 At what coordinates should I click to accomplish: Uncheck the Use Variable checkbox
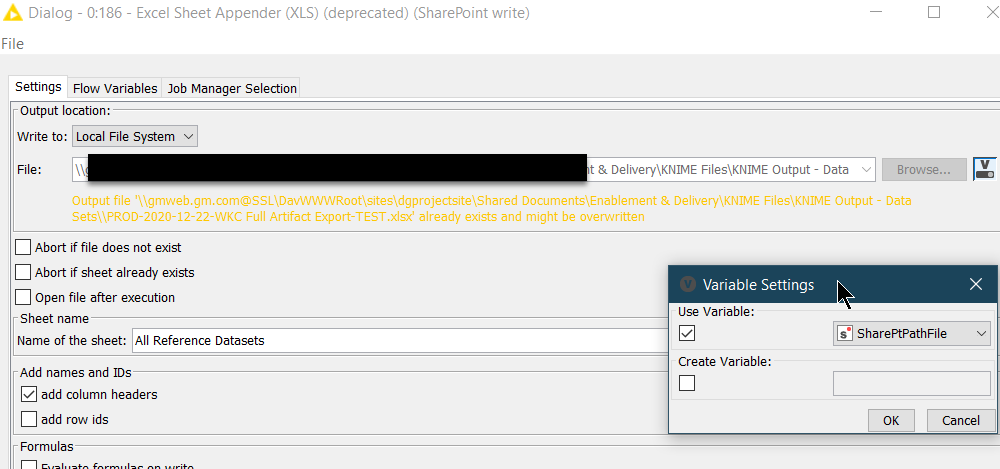[687, 333]
